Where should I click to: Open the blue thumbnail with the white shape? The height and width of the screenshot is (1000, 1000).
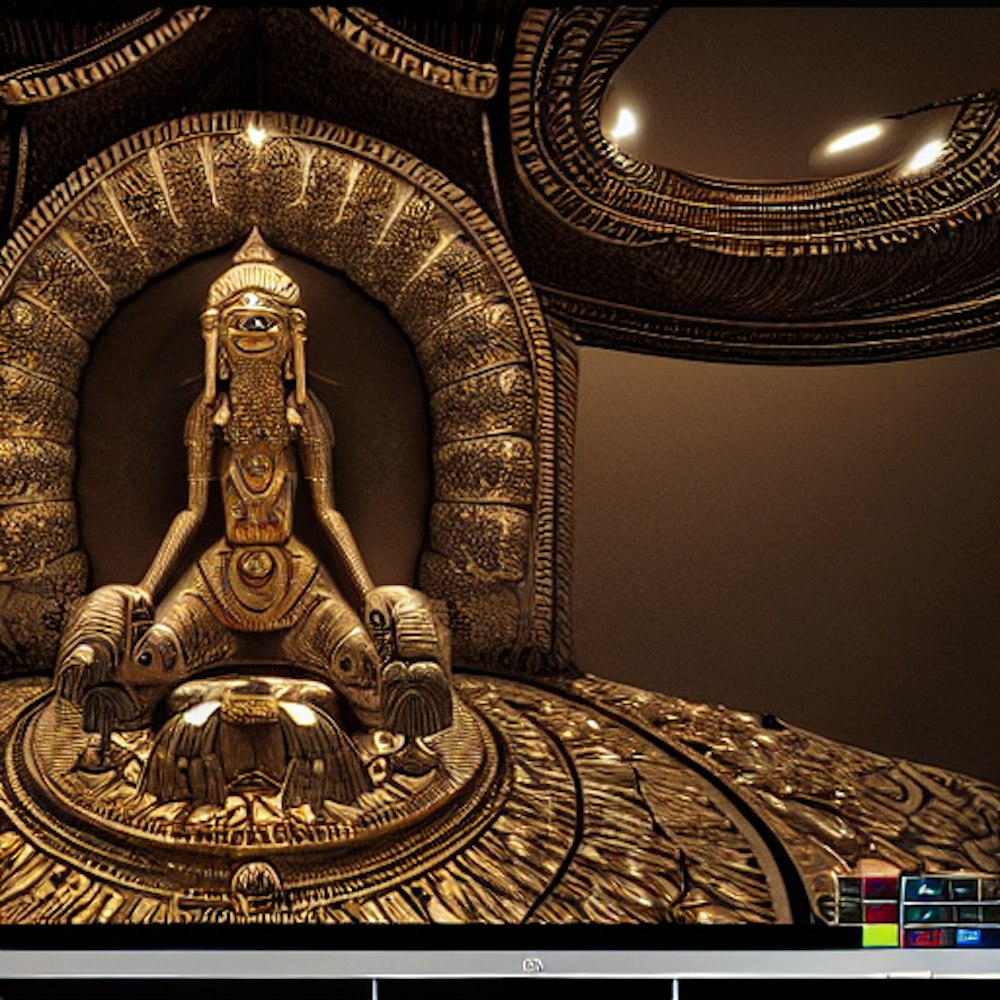[926, 889]
